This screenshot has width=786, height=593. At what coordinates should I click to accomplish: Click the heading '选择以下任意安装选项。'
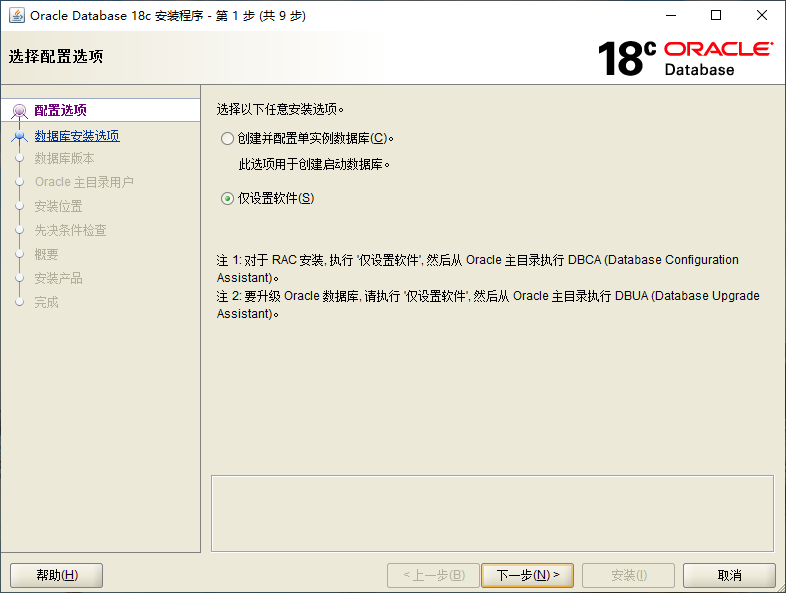280,109
